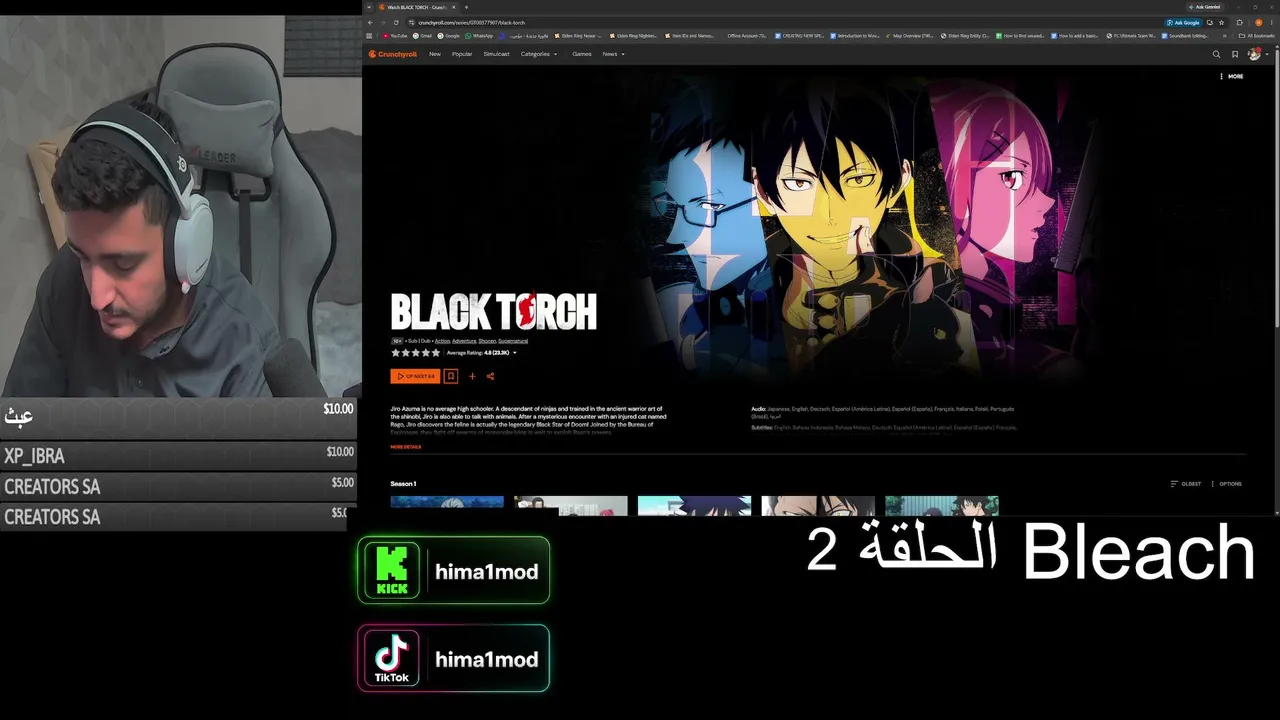
Task: Open the Action genre link
Action: click(x=442, y=341)
